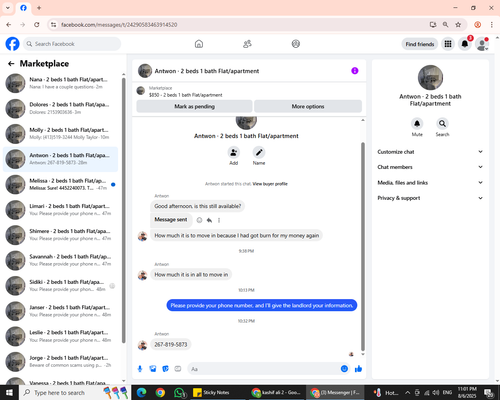Image resolution: width=500 pixels, height=400 pixels.
Task: Mute the conversation with the bell icon
Action: [x=417, y=123]
